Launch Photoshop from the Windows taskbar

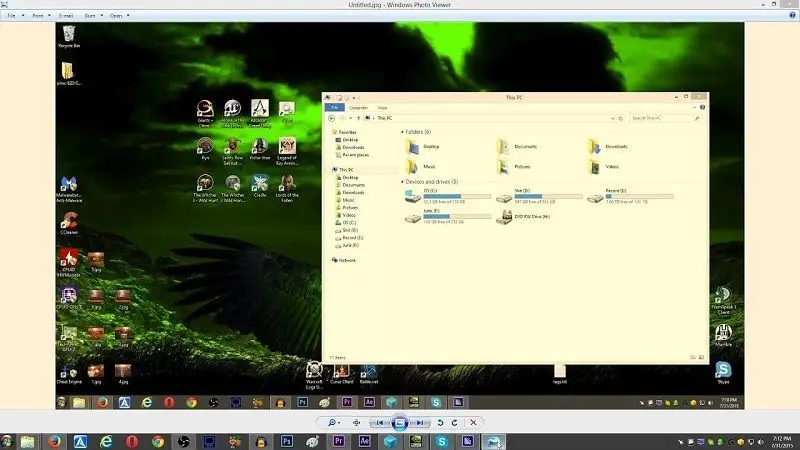287,441
